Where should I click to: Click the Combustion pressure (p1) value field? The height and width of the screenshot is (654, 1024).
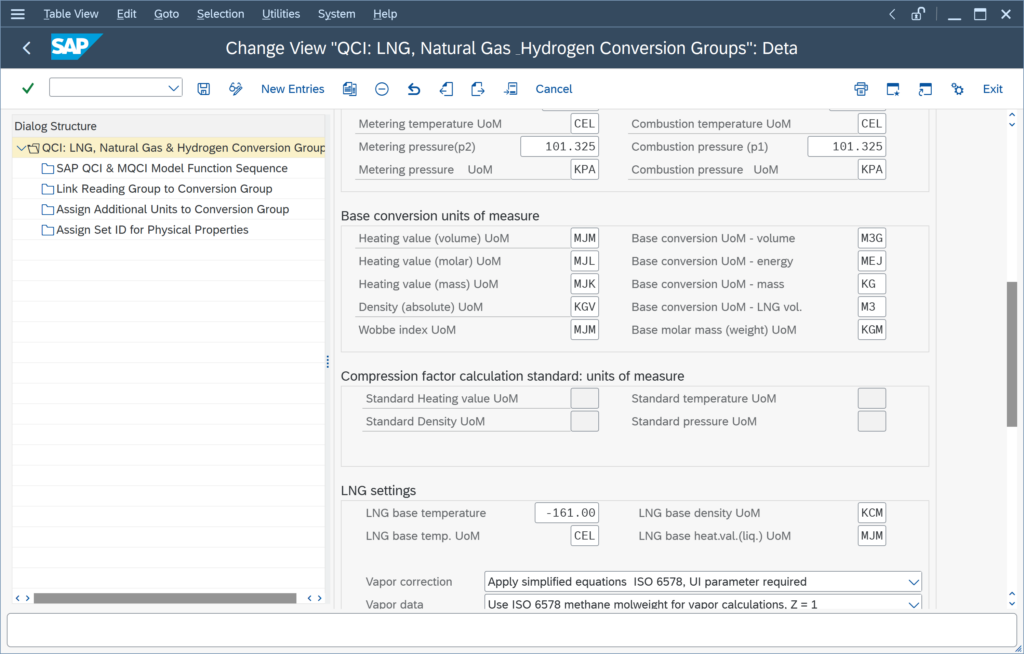click(847, 146)
